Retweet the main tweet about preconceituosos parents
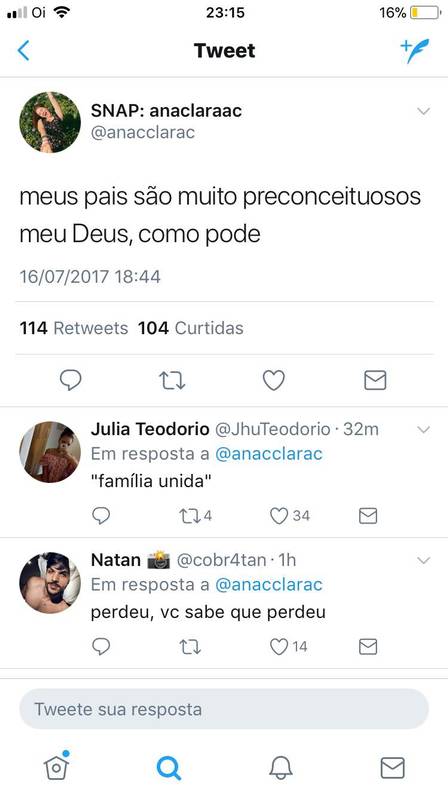 click(172, 380)
